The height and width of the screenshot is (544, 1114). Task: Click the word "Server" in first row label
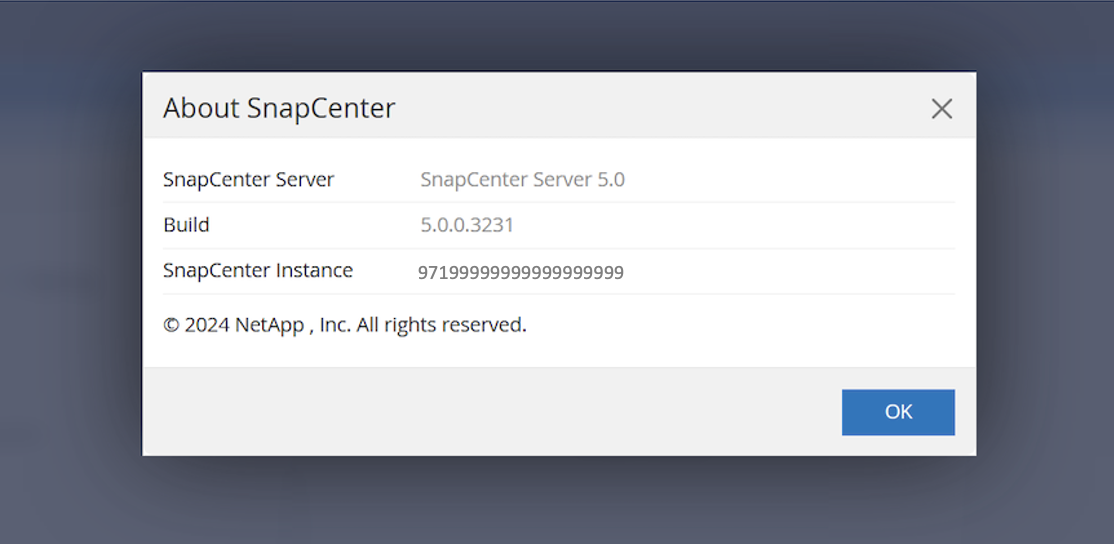[x=304, y=180]
